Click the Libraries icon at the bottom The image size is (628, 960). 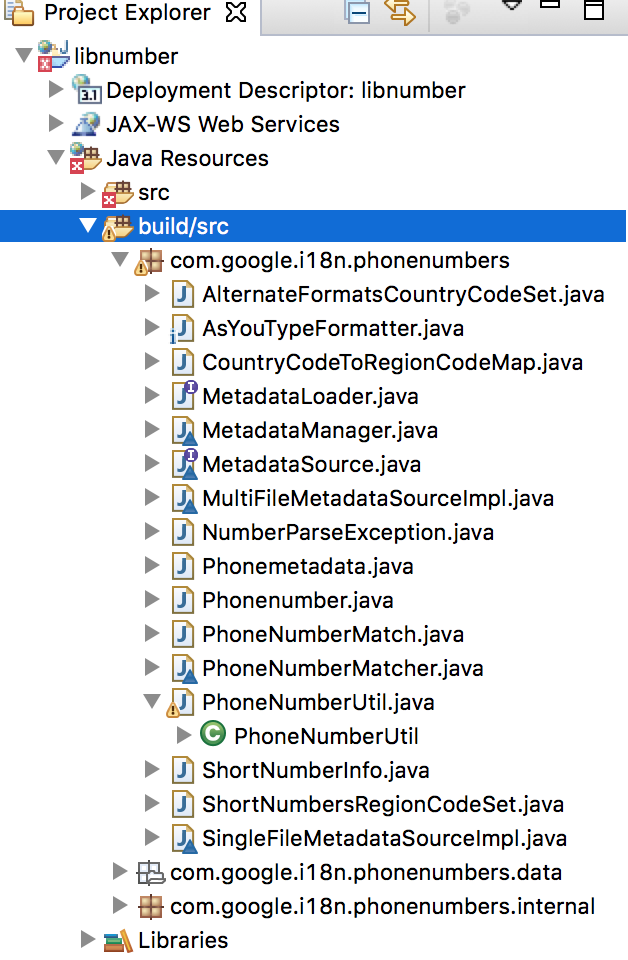117,940
